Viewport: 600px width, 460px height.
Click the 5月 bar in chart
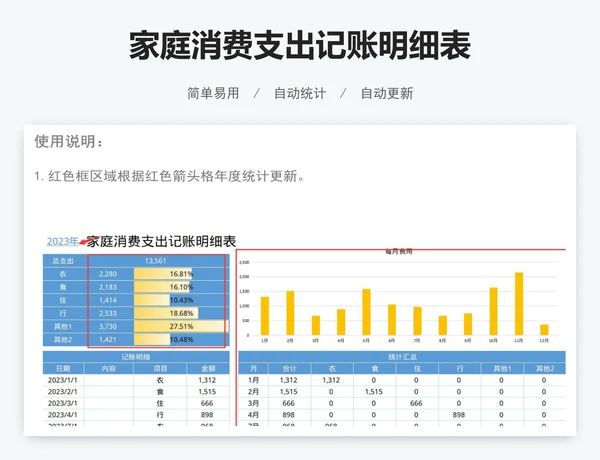[367, 312]
